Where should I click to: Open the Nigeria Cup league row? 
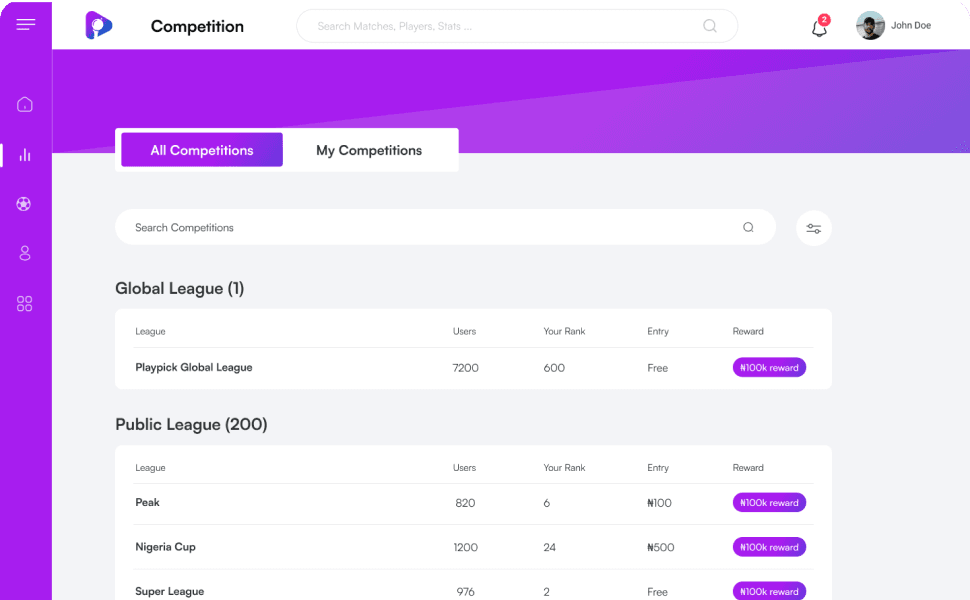pyautogui.click(x=166, y=547)
